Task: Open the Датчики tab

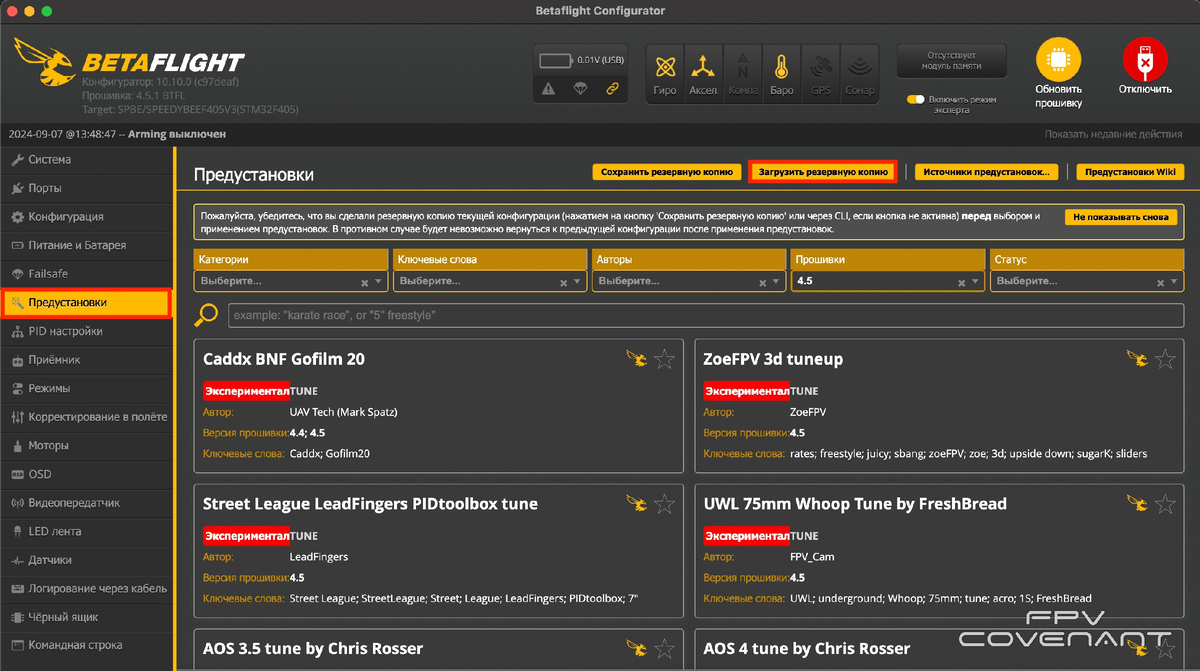Action: pyautogui.click(x=86, y=560)
